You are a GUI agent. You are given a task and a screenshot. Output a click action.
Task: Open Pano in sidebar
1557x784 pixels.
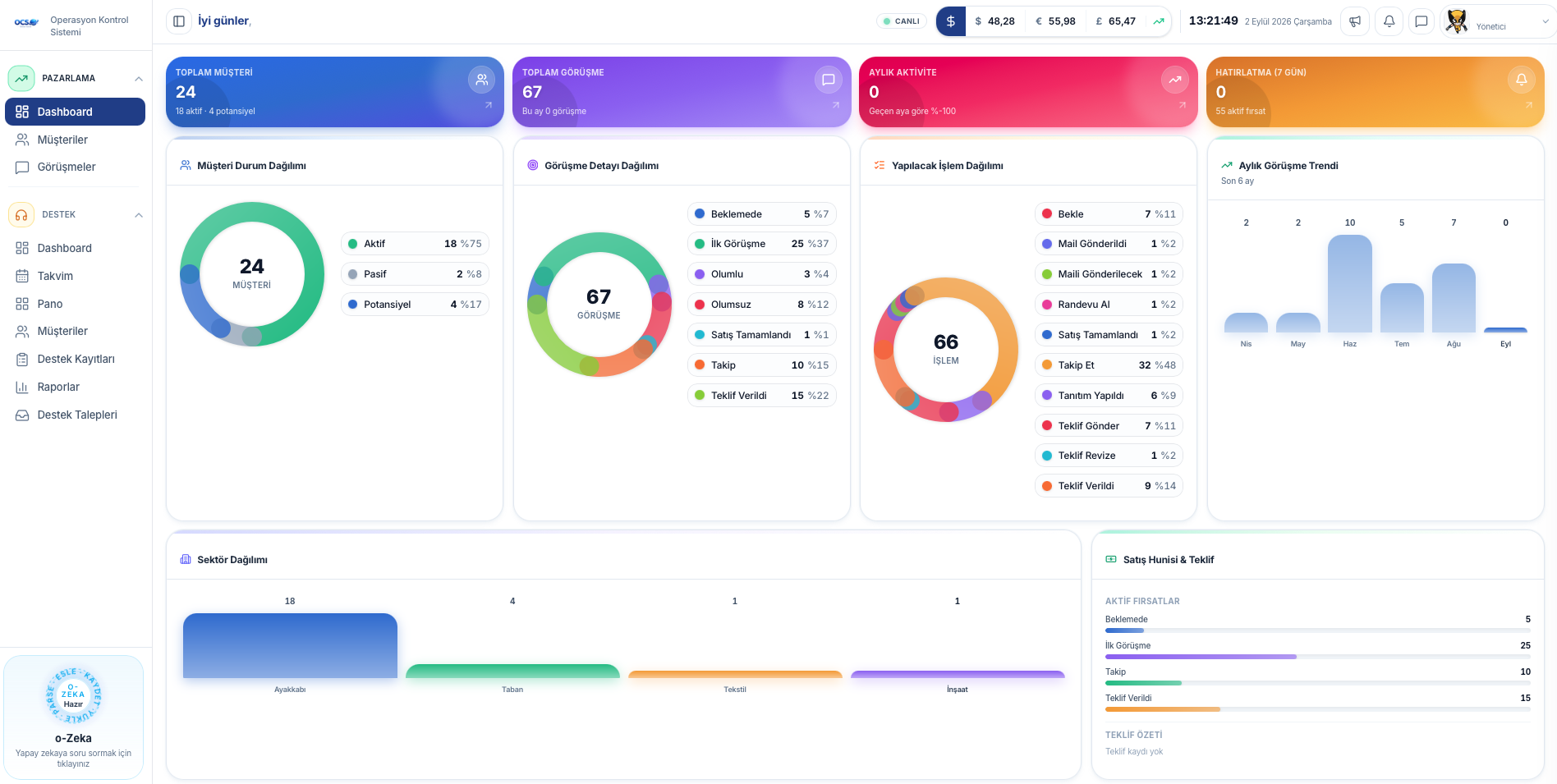pyautogui.click(x=75, y=304)
